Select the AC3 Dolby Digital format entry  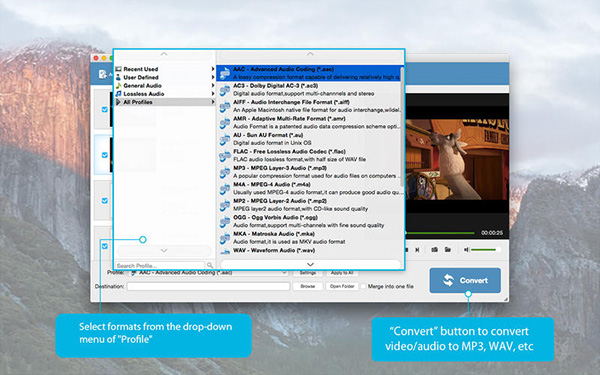(x=310, y=90)
